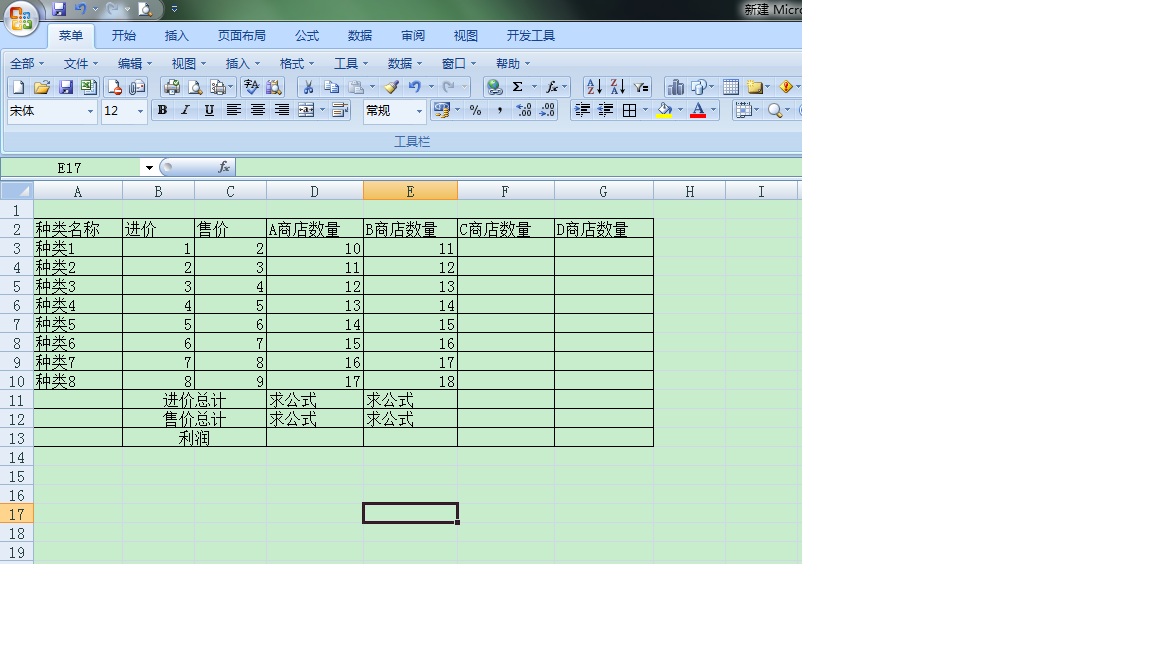The height and width of the screenshot is (648, 1152).
Task: Click fx insert function in formula bar
Action: click(x=224, y=168)
